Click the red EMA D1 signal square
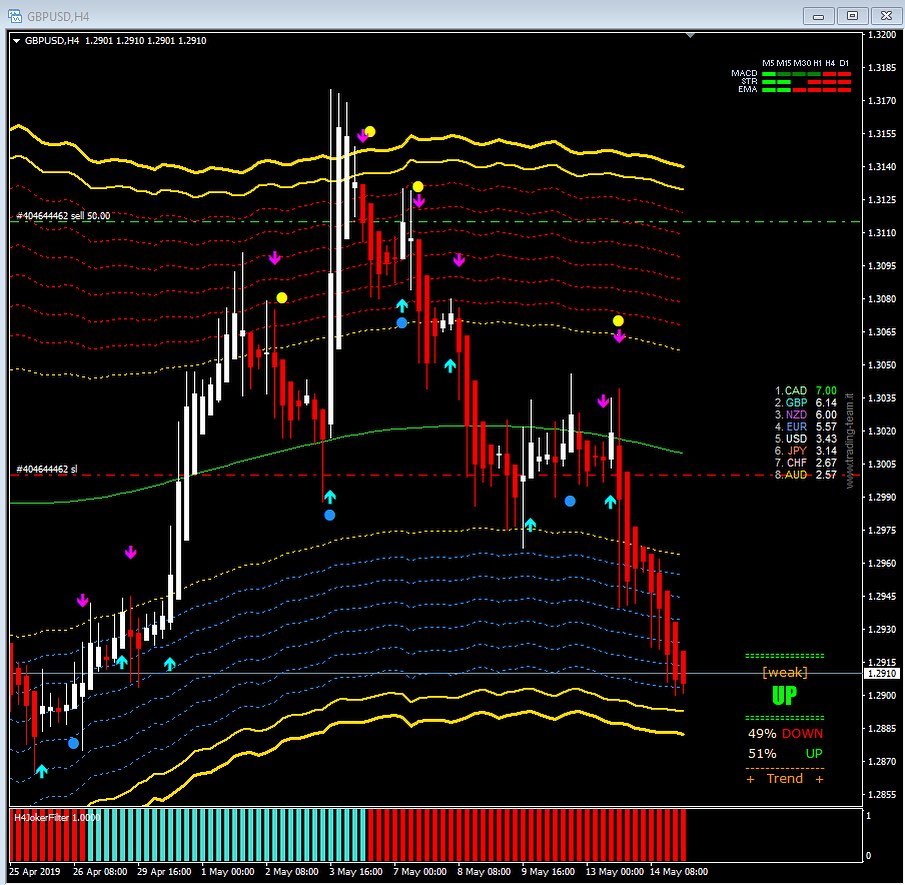 click(x=845, y=90)
